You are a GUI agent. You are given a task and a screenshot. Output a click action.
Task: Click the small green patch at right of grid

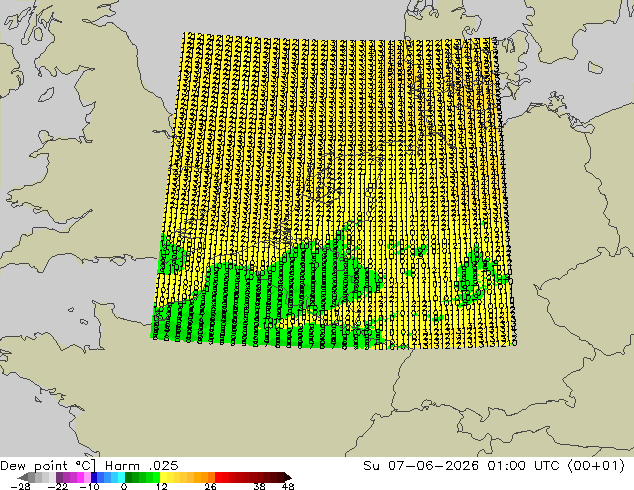[x=475, y=275]
